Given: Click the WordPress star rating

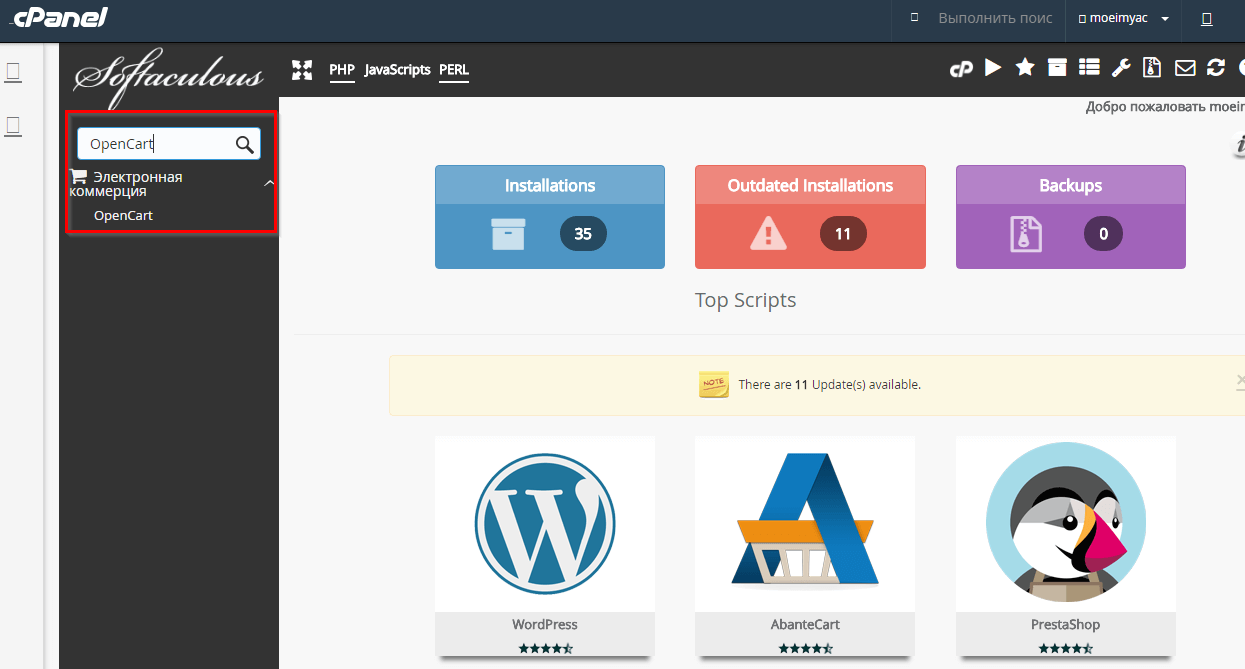Looking at the screenshot, I should (545, 649).
